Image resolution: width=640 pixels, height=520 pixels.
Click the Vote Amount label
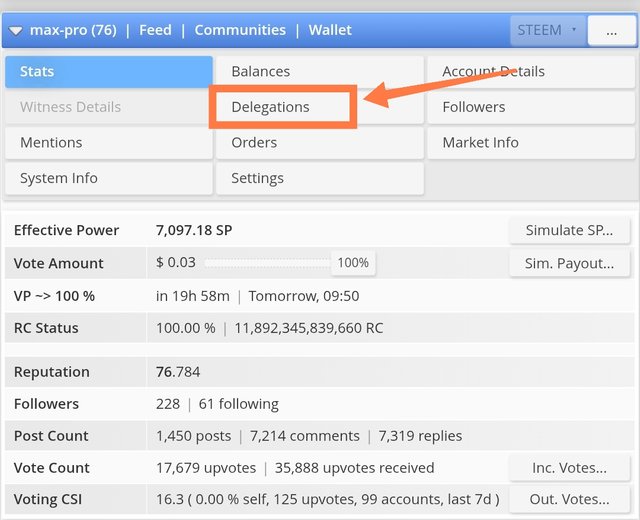[58, 264]
